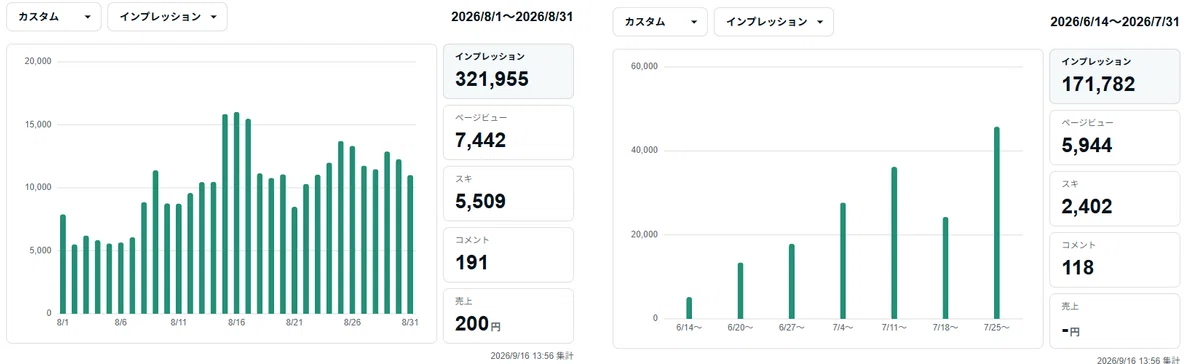The width and height of the screenshot is (1200, 364).
Task: Click the 6/20〜 x-axis label
Action: pos(740,328)
